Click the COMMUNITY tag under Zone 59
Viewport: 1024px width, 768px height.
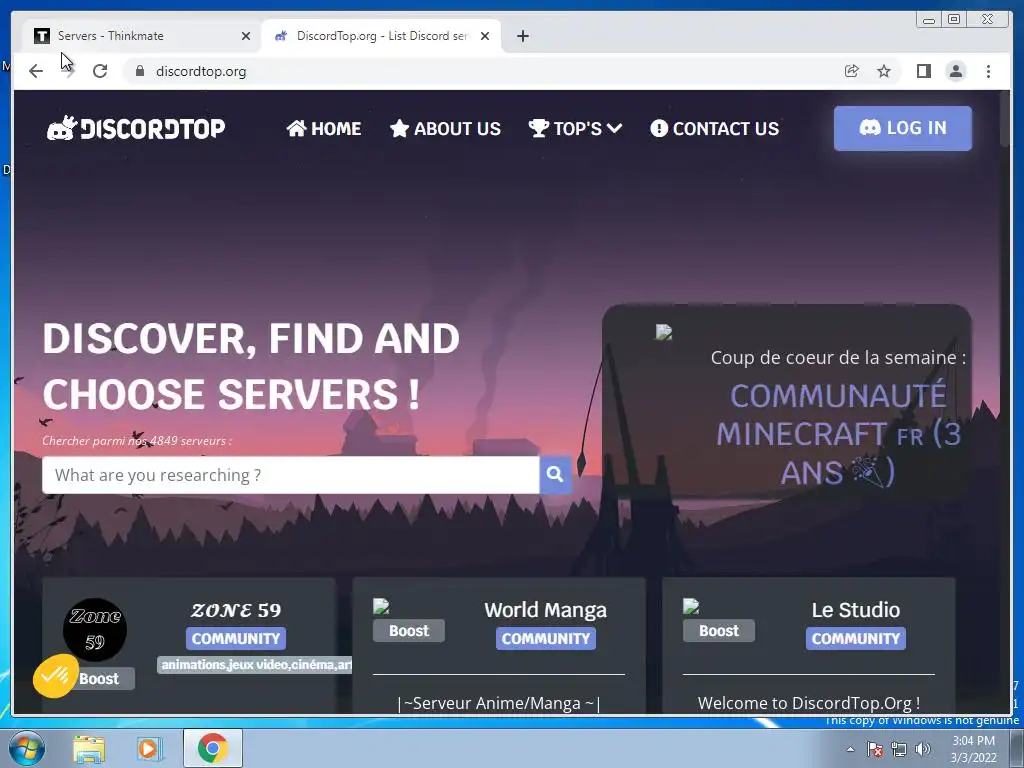coord(236,639)
